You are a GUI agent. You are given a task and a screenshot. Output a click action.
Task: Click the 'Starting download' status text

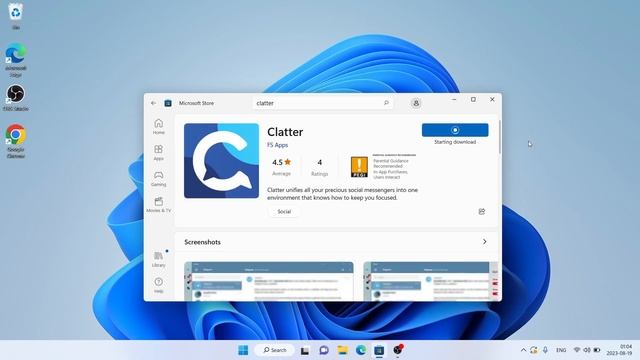pos(455,142)
